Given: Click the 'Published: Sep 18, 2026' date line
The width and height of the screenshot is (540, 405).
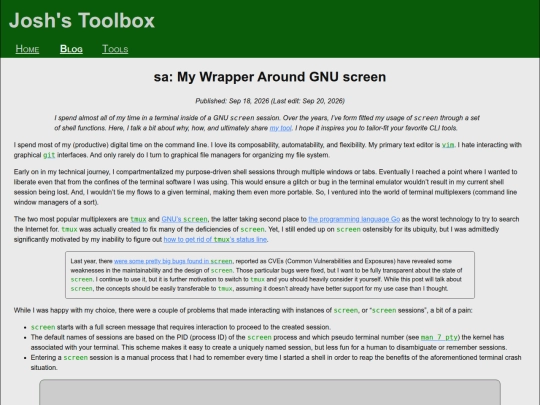Looking at the screenshot, I should coord(270,101).
